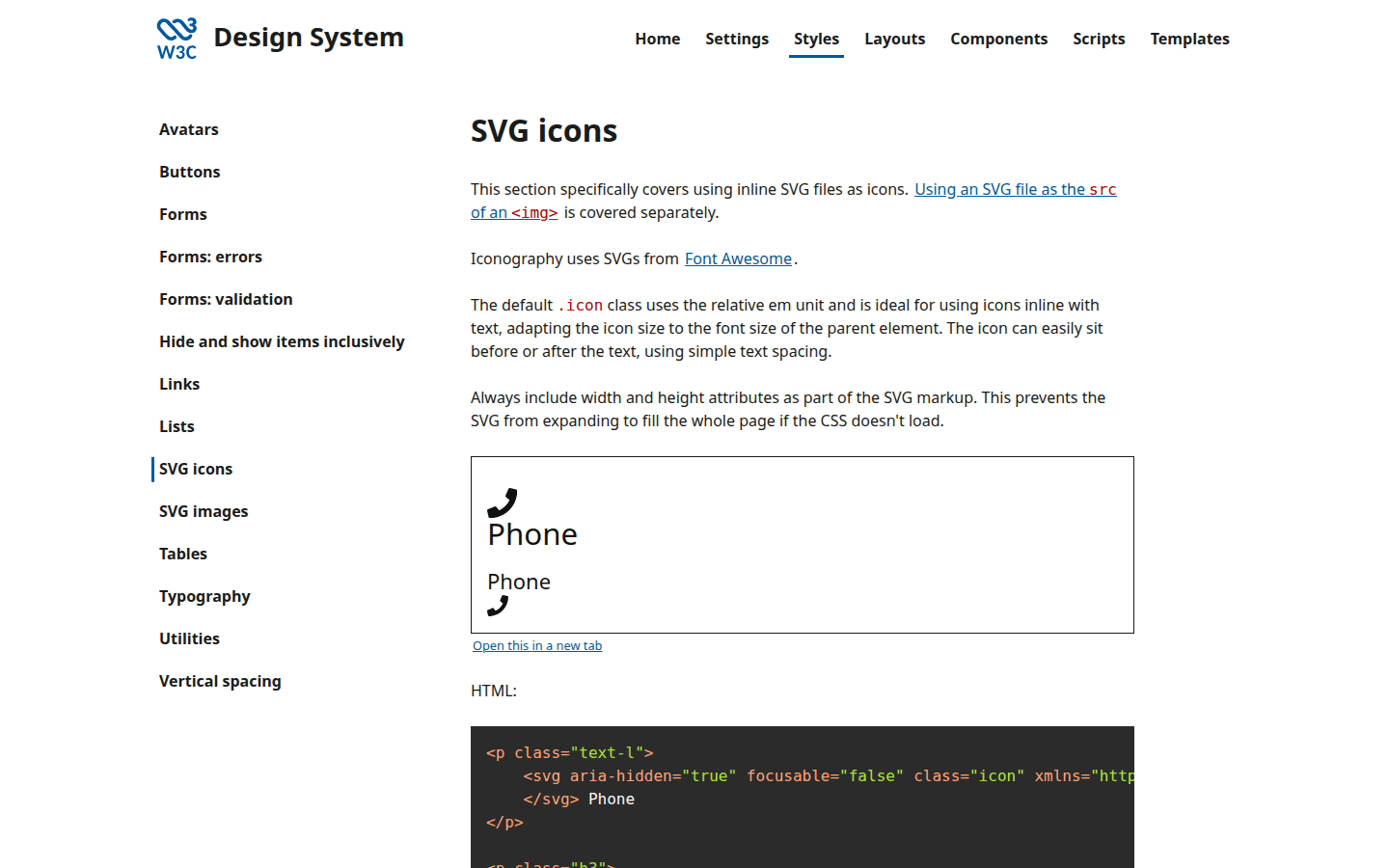Select the Forms sidebar link
1389x868 pixels.
(x=183, y=214)
